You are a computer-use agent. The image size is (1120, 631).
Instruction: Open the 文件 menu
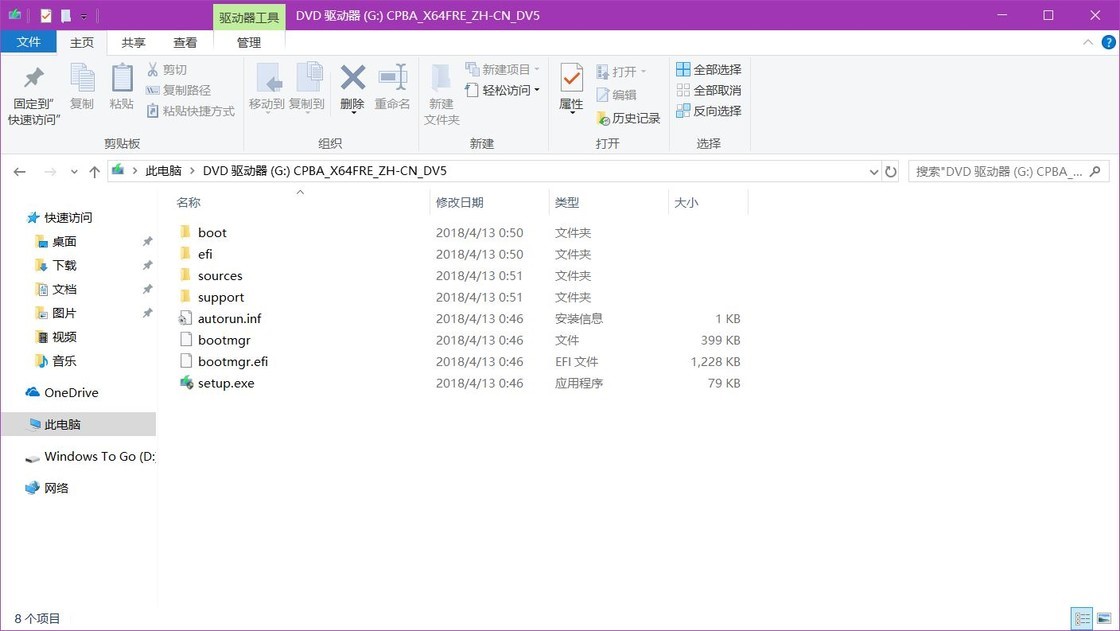[x=30, y=42]
